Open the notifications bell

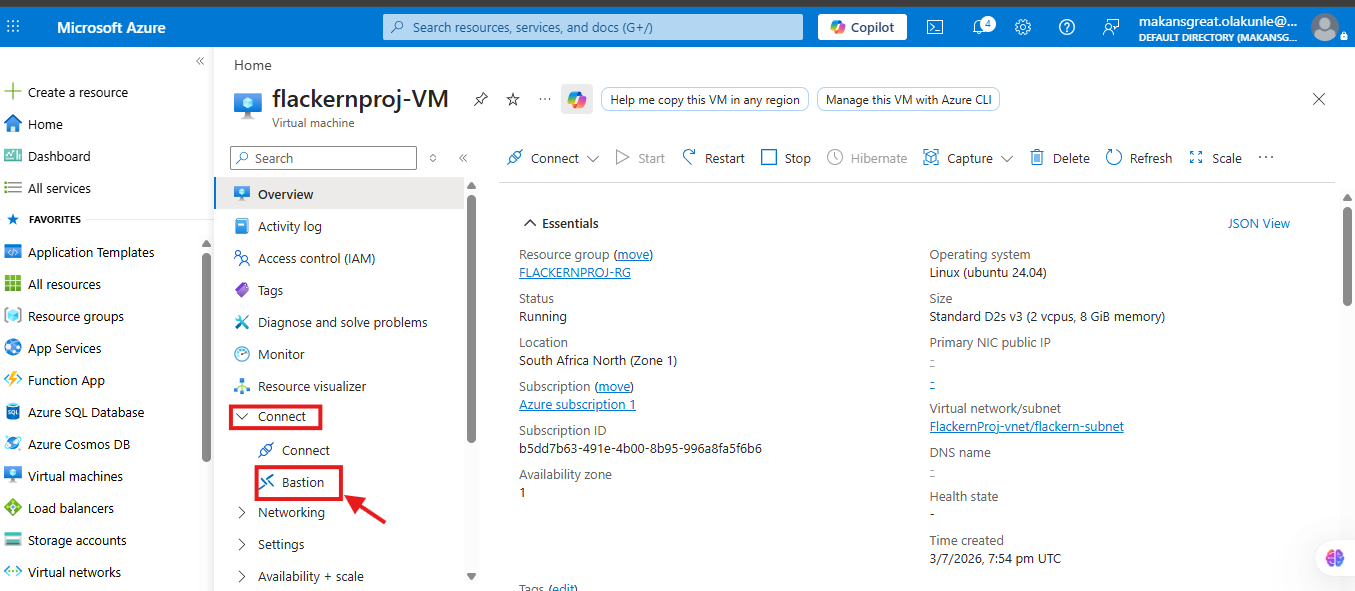point(981,27)
